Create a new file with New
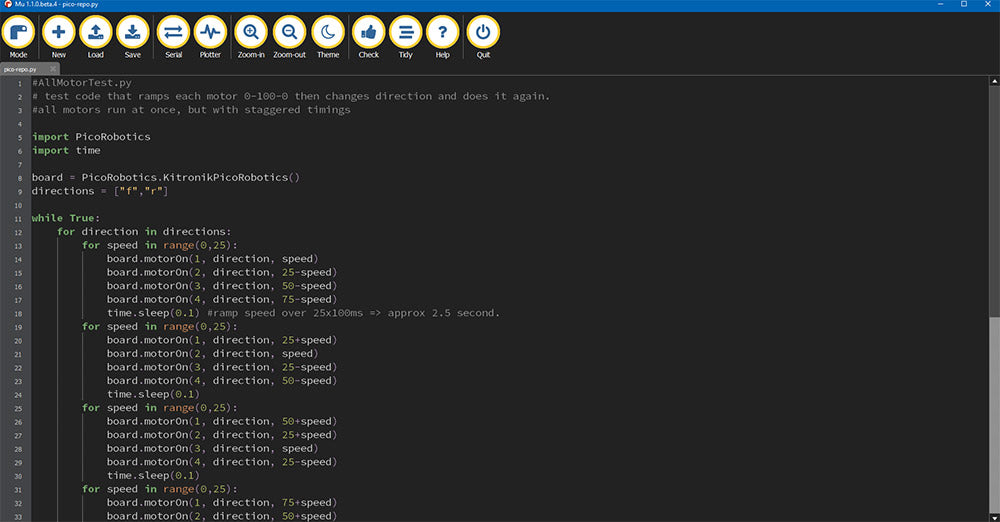This screenshot has width=1000, height=522. (x=58, y=33)
